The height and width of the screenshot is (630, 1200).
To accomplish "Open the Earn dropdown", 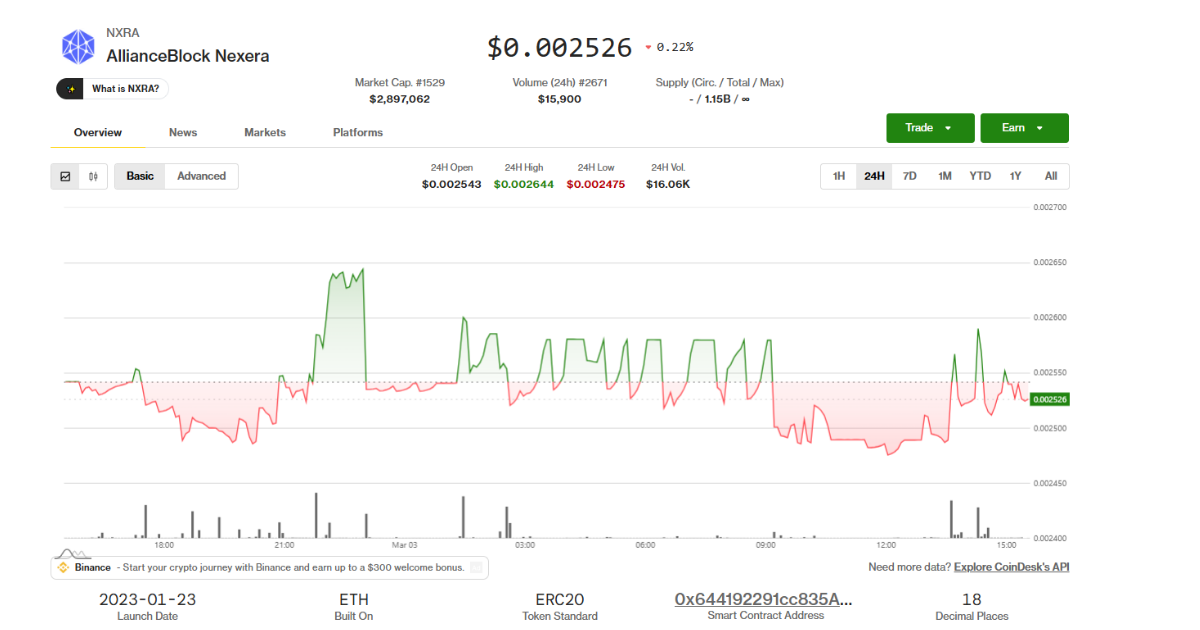I will [1024, 128].
